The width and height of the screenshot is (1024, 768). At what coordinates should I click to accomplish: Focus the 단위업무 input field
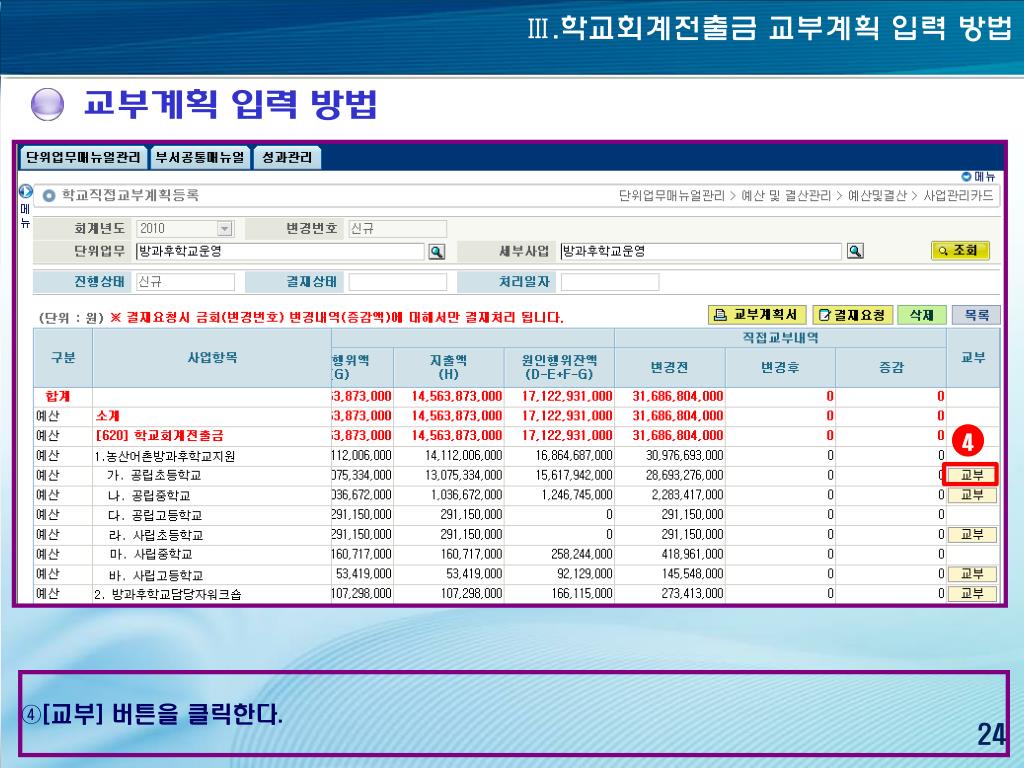click(x=280, y=251)
